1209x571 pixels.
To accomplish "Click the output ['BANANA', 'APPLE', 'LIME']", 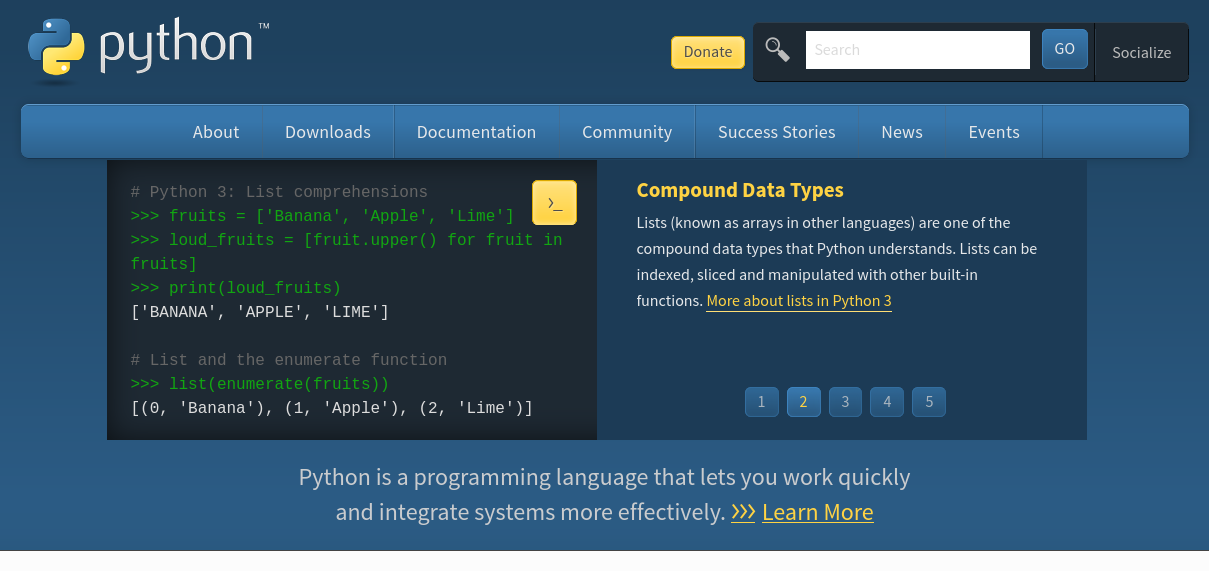I will [x=260, y=312].
